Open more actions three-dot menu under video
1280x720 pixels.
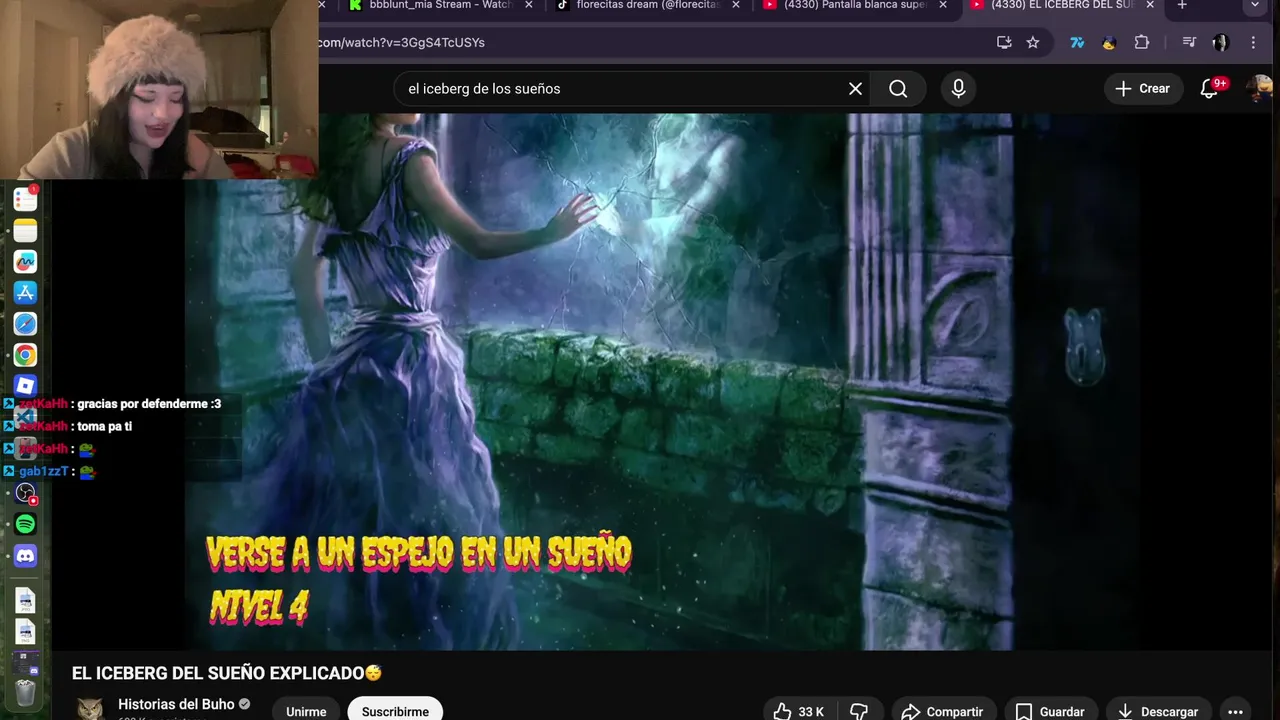pos(1236,711)
